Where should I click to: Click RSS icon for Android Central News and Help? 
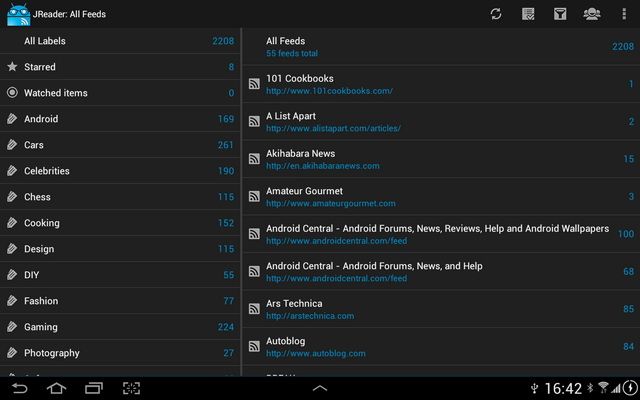coord(254,271)
